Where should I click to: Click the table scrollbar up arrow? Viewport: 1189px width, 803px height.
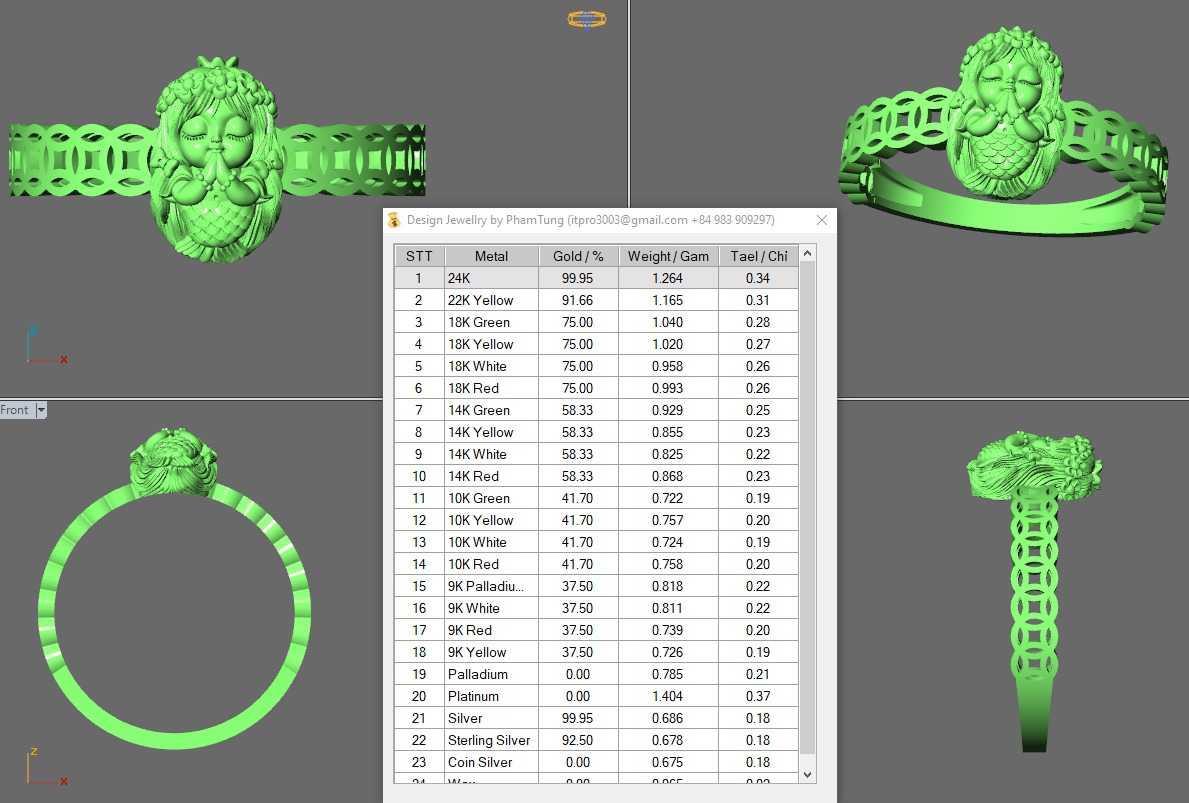pyautogui.click(x=808, y=253)
